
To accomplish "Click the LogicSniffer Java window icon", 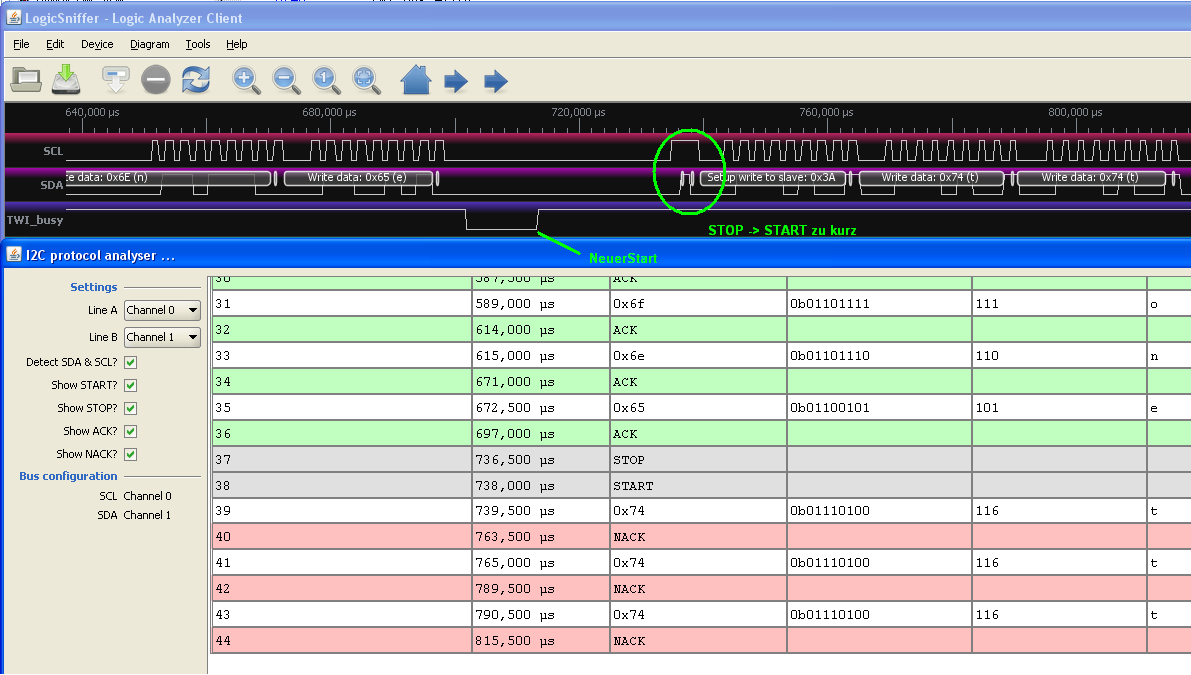I will (14, 17).
